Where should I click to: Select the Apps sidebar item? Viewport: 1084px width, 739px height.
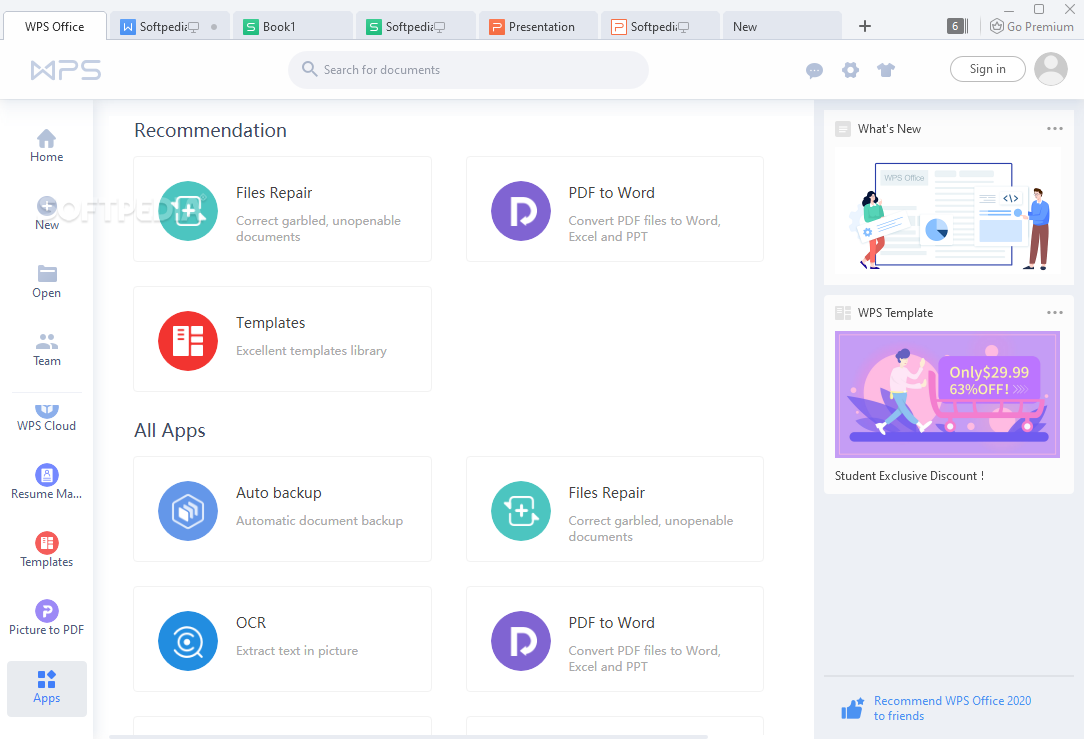point(46,688)
